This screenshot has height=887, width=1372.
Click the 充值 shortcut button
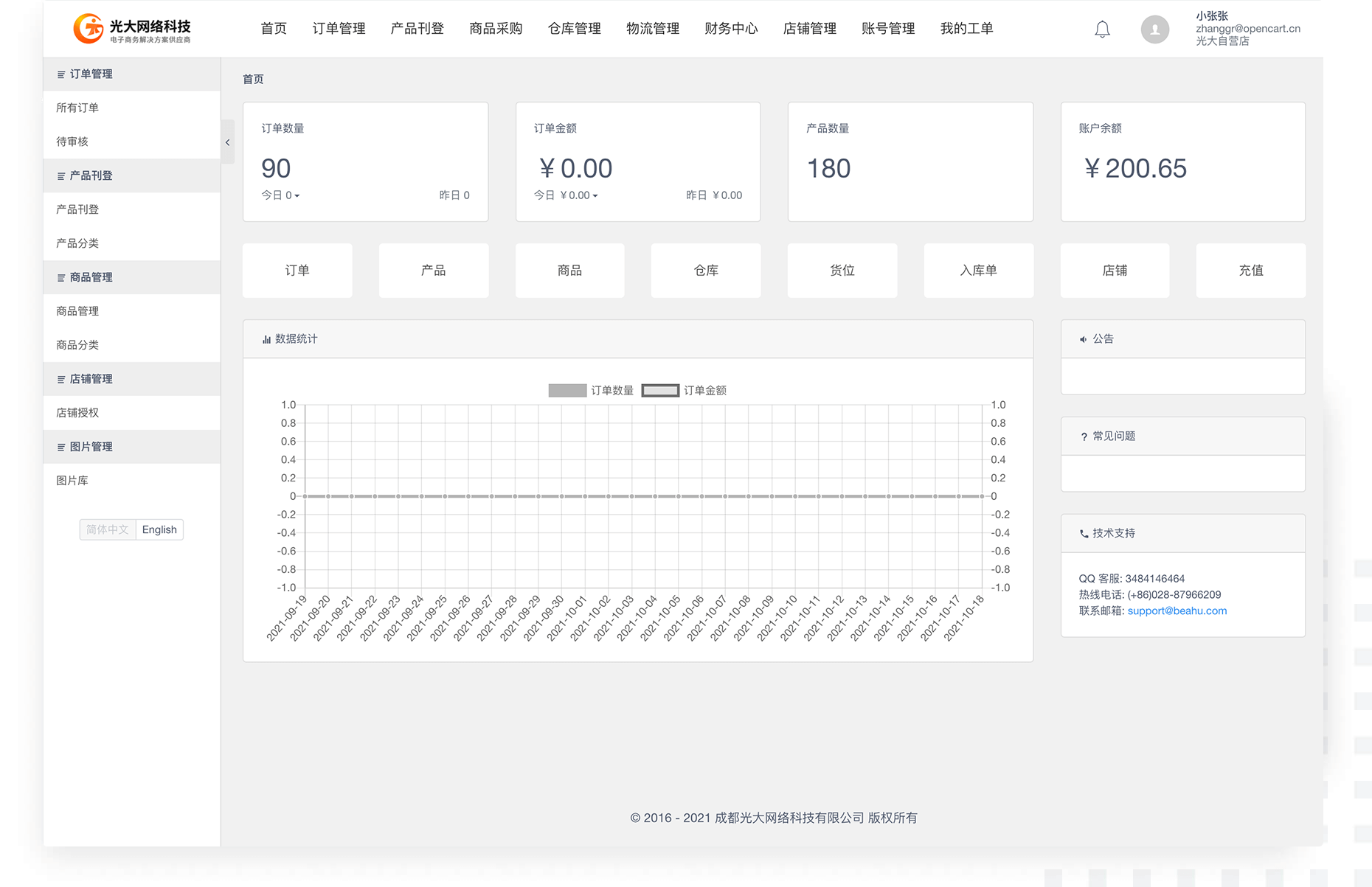pyautogui.click(x=1250, y=271)
